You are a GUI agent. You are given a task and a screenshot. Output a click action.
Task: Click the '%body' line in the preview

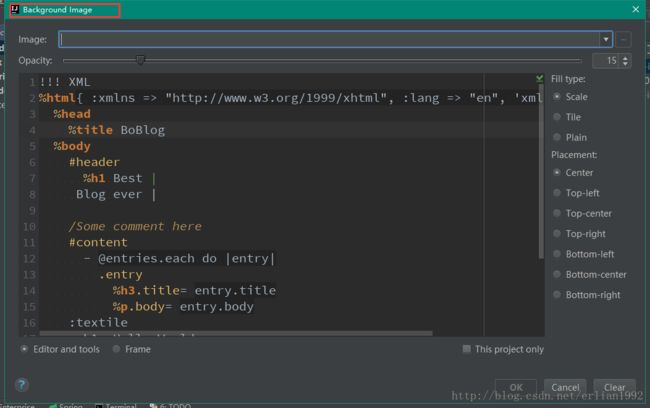[72, 146]
